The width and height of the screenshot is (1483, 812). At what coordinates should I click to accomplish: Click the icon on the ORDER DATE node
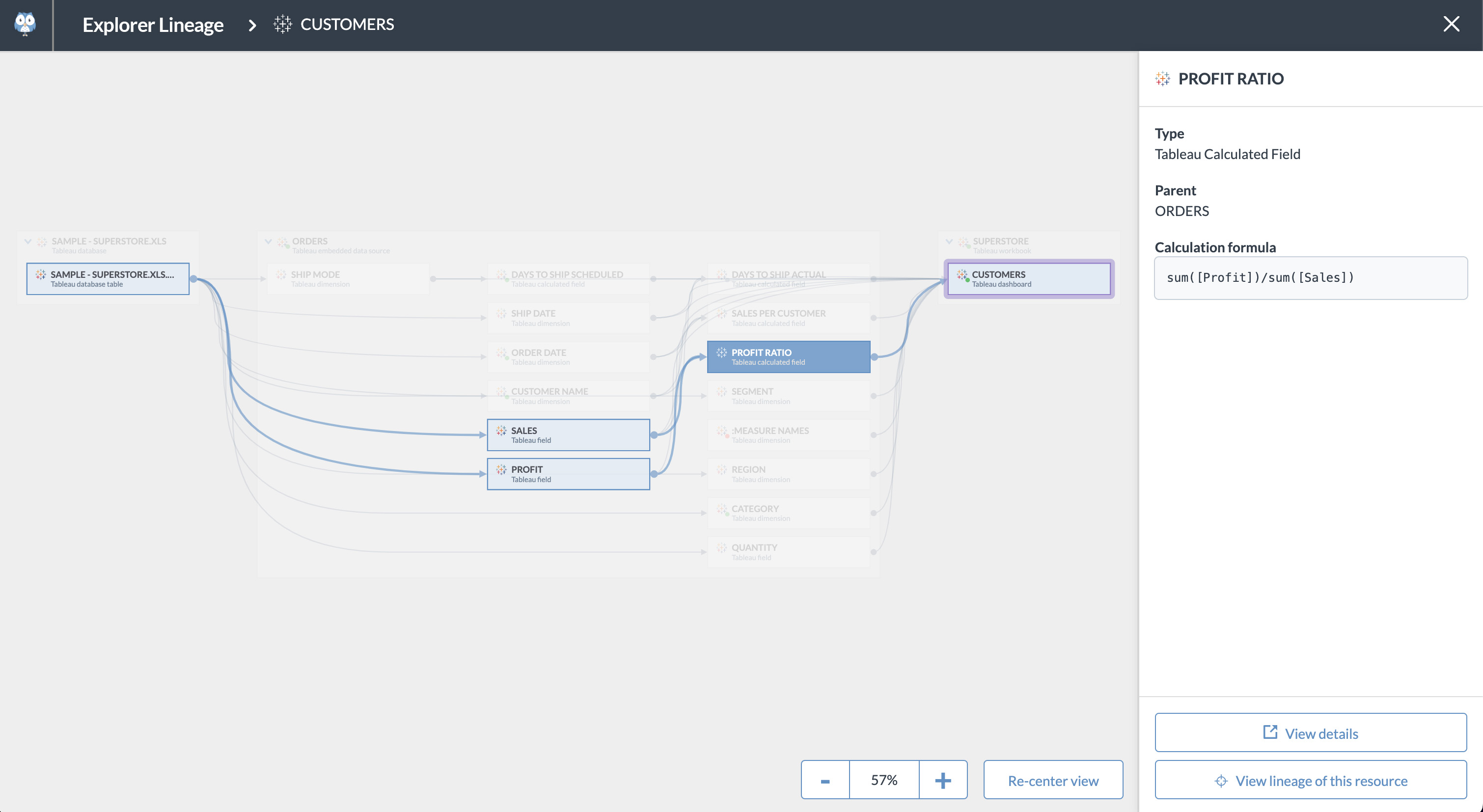point(501,353)
